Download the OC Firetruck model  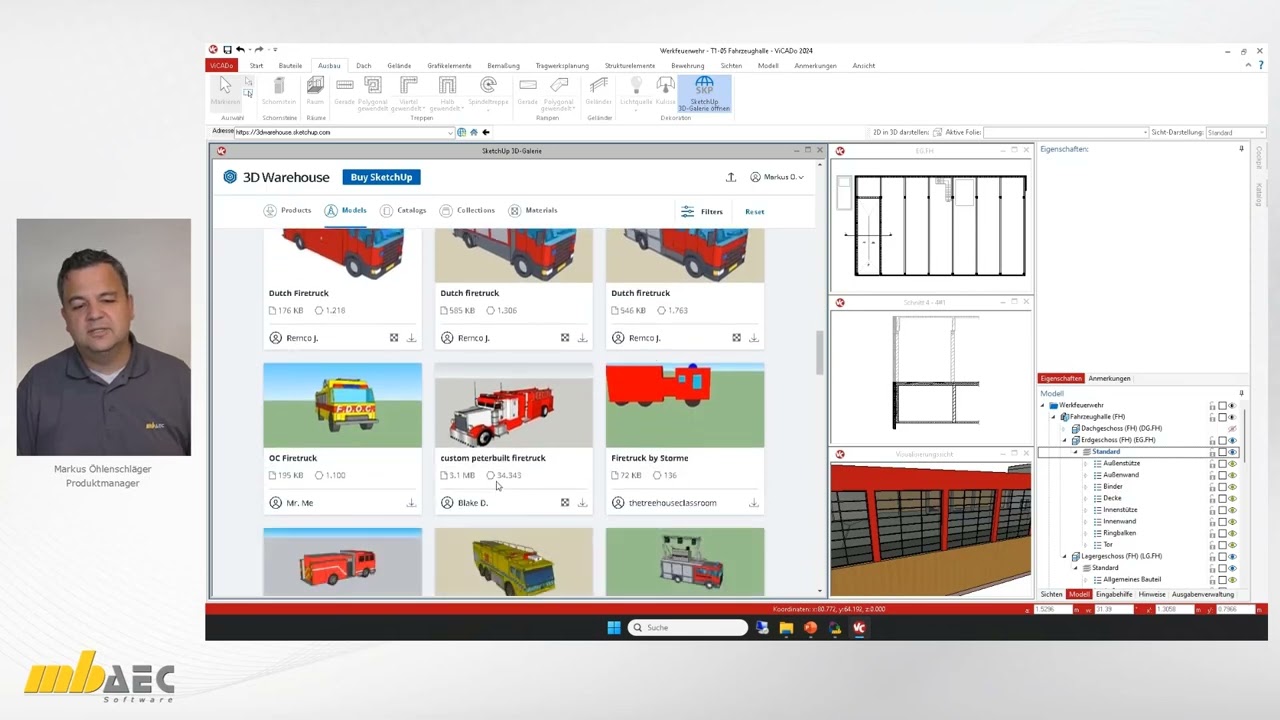(411, 503)
